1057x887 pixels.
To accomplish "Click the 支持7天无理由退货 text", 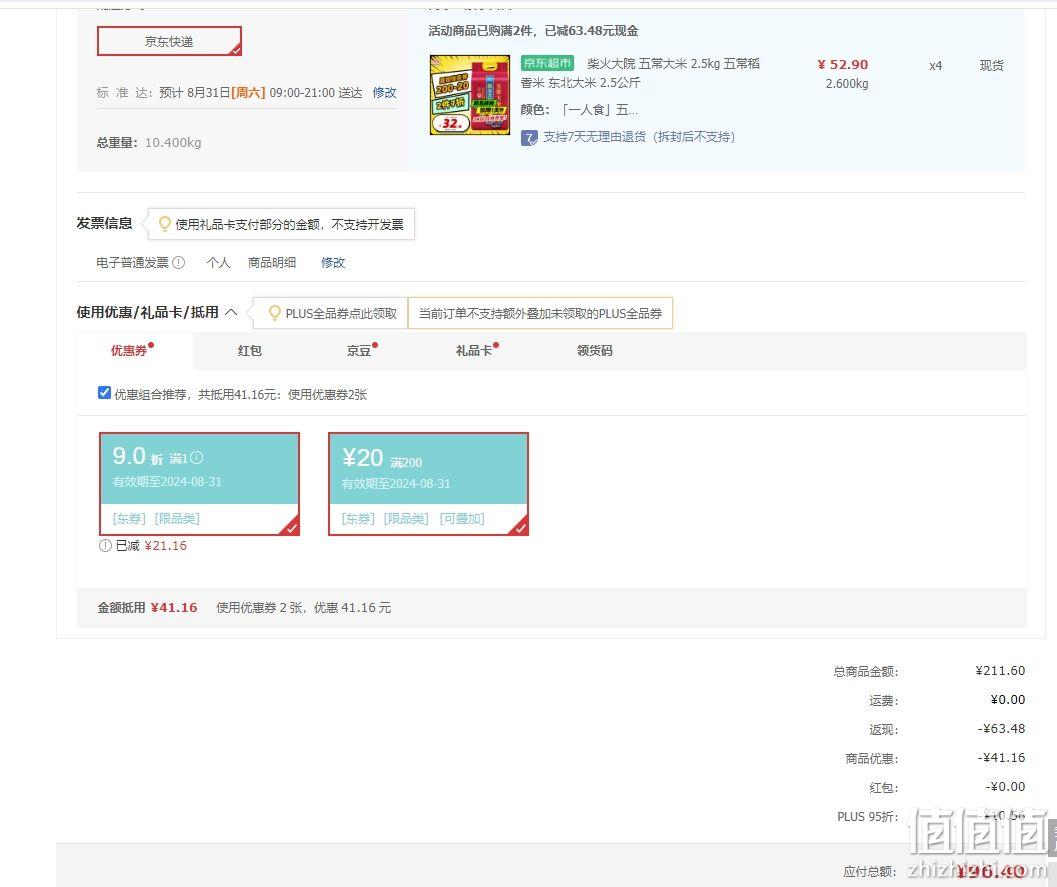I will click(x=638, y=137).
